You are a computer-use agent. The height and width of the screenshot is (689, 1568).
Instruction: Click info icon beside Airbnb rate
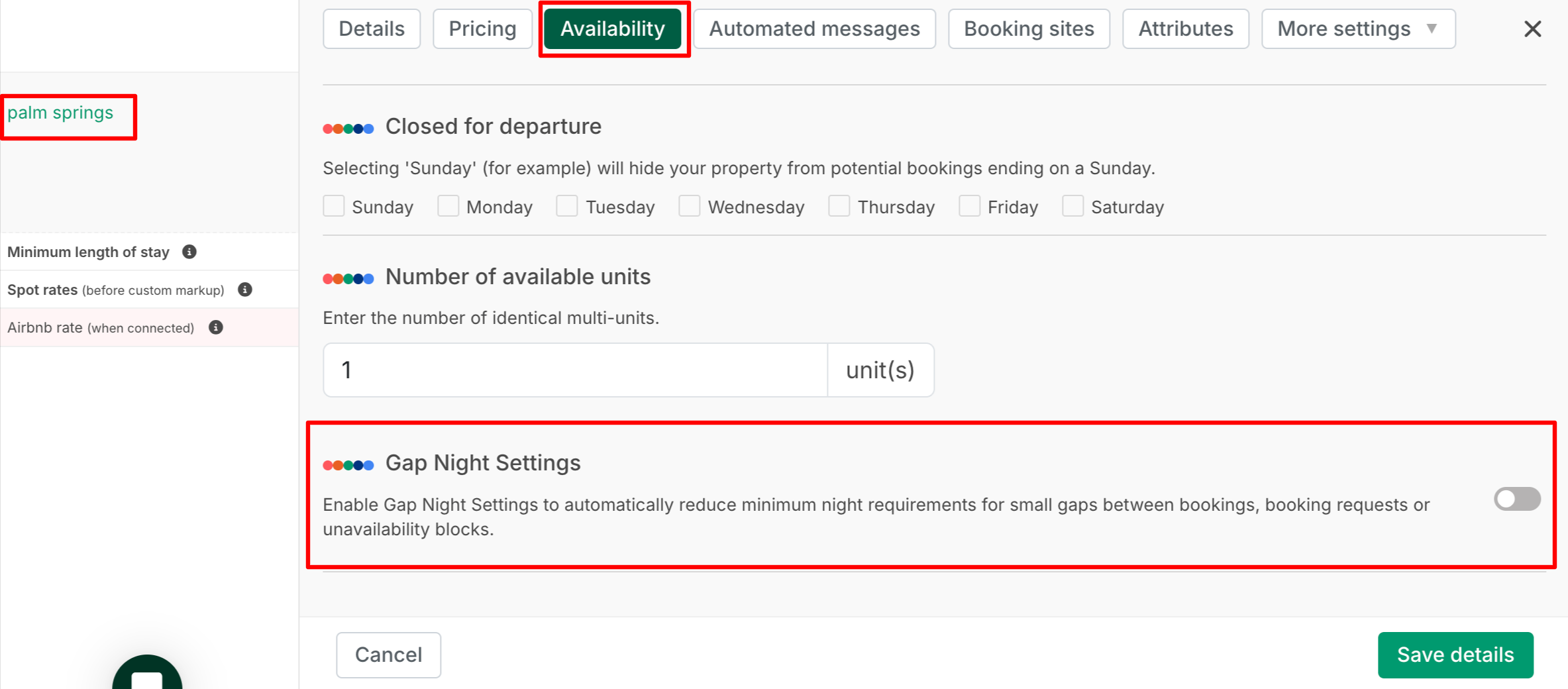click(x=216, y=327)
